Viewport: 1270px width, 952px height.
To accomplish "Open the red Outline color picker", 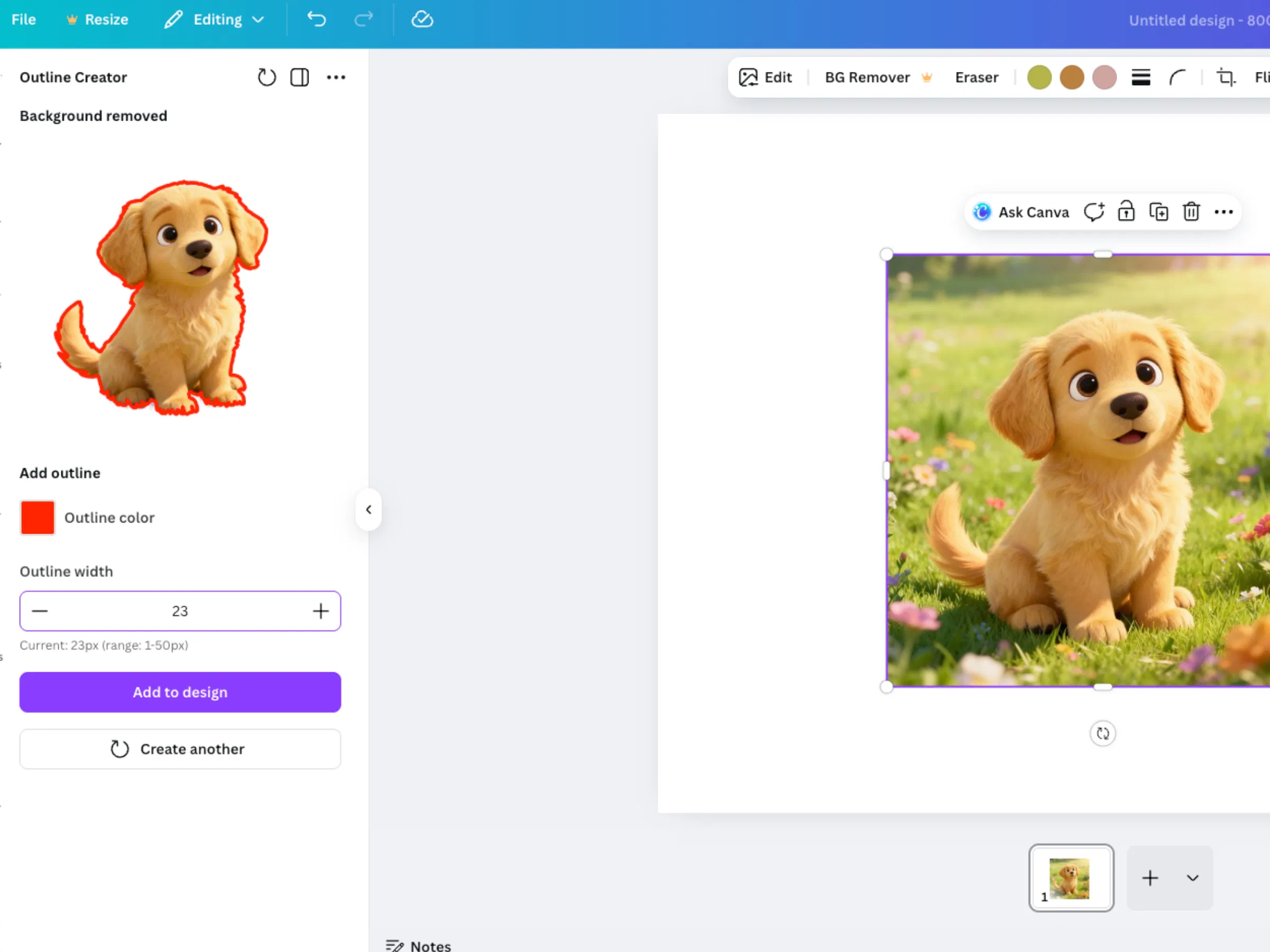I will point(38,518).
